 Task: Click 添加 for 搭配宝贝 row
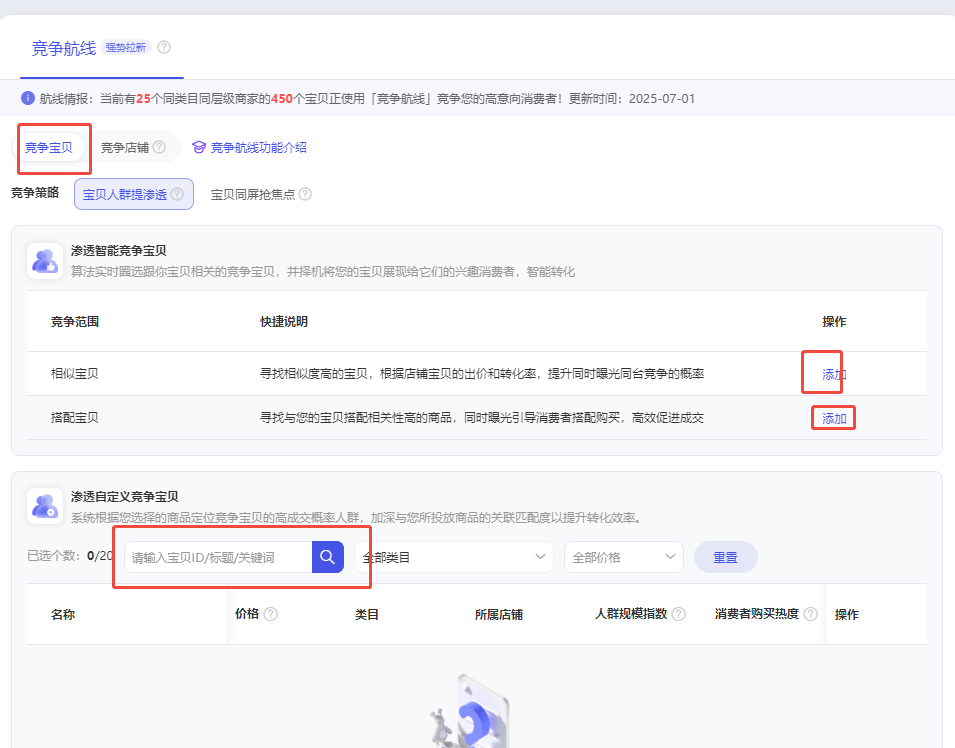click(x=834, y=418)
